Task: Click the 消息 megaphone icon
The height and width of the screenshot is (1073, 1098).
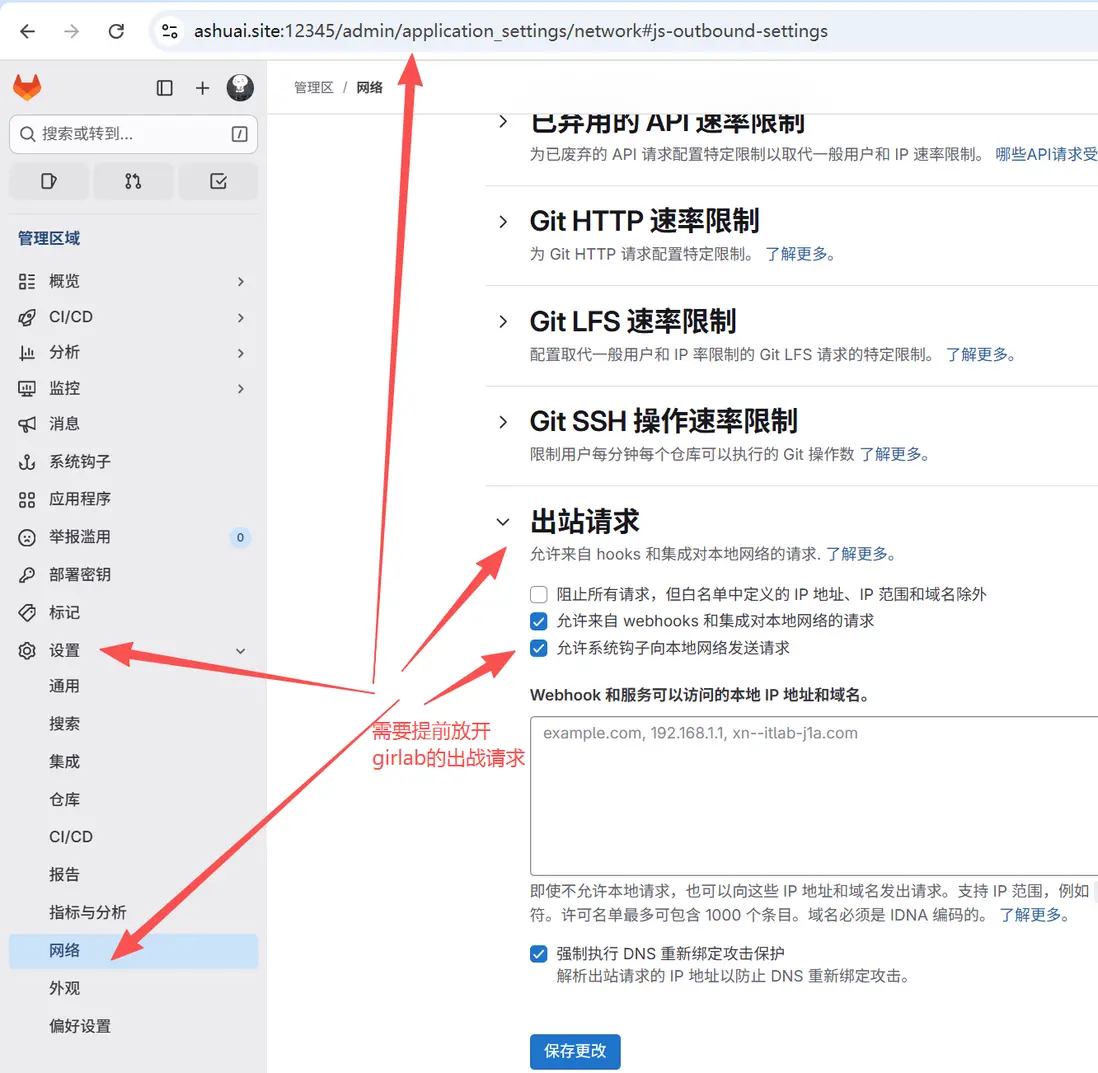Action: tap(27, 424)
